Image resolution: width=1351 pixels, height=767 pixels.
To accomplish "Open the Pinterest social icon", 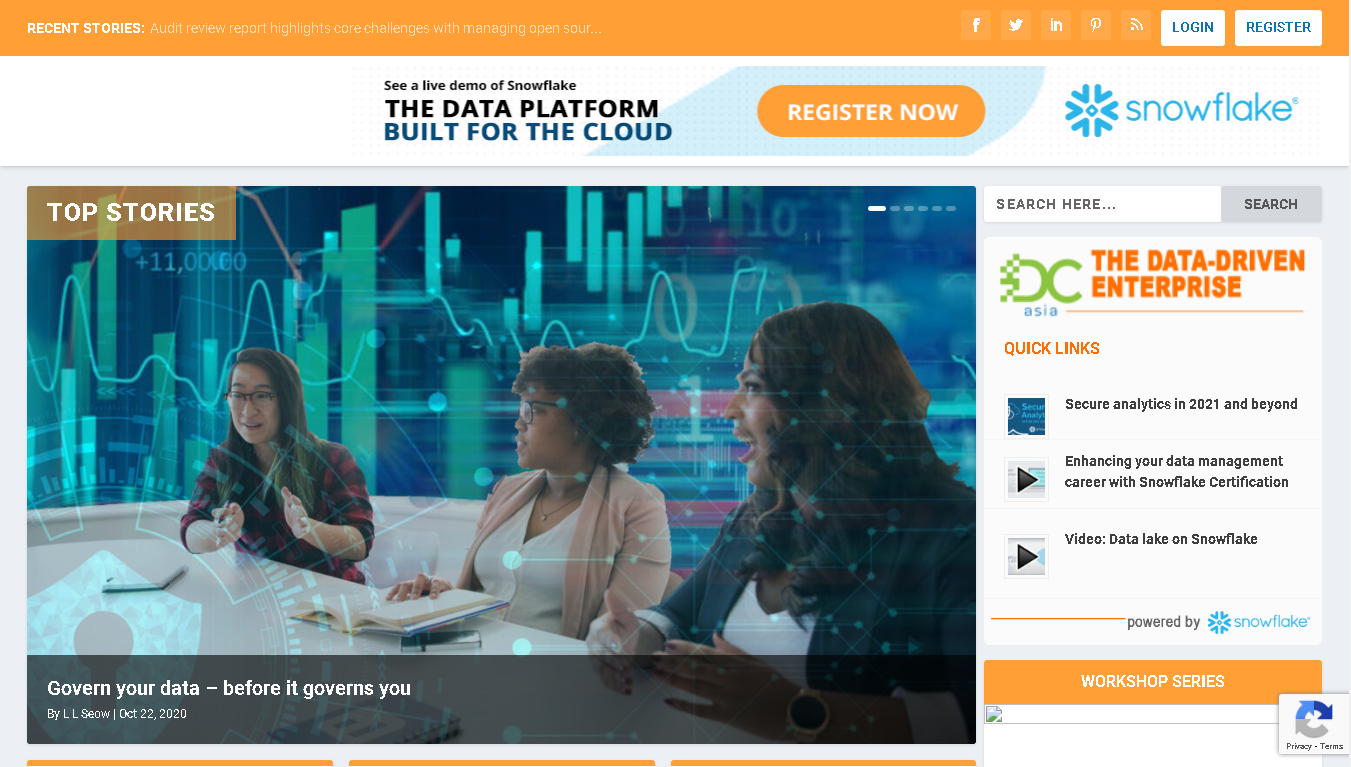I will point(1096,26).
